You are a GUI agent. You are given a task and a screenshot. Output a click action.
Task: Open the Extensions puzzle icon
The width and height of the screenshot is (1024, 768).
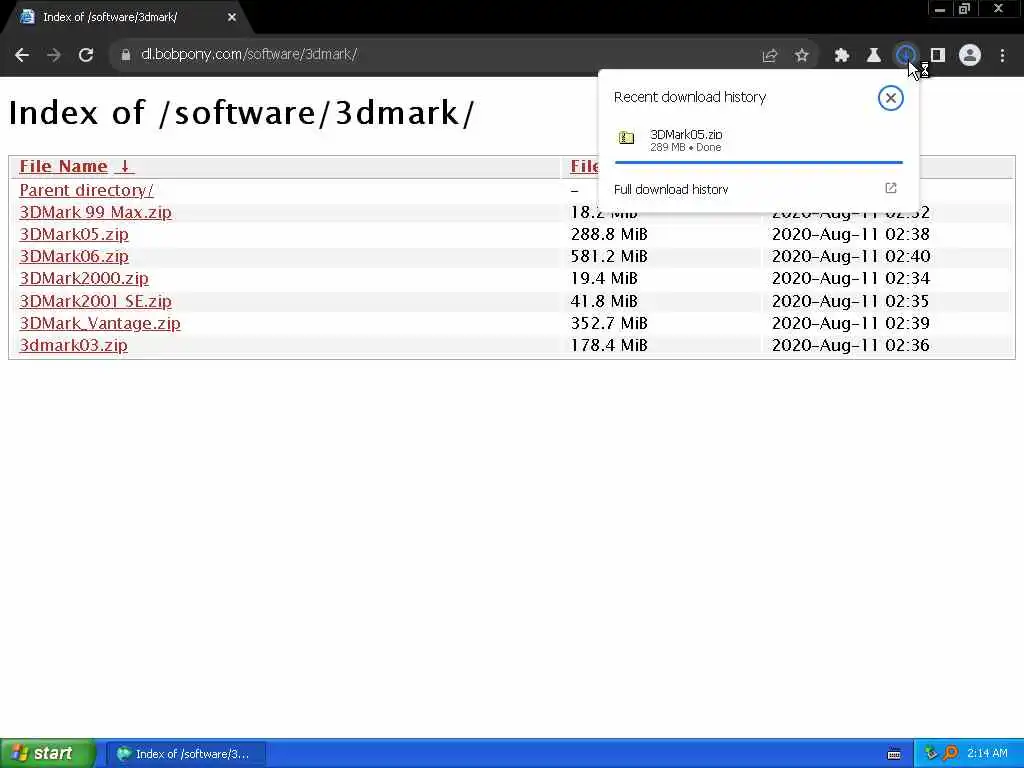click(x=842, y=56)
